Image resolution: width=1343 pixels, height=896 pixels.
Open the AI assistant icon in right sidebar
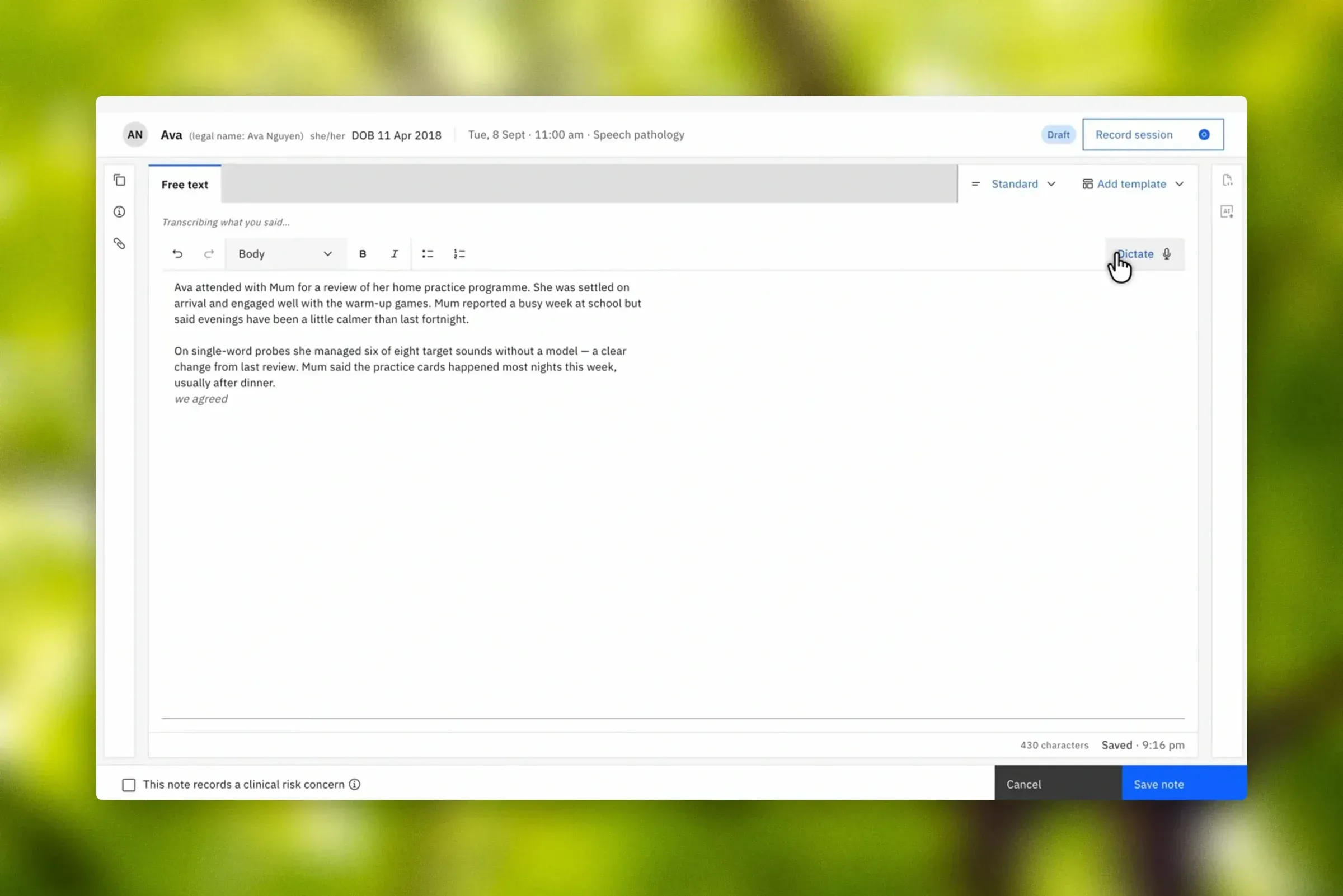point(1227,212)
